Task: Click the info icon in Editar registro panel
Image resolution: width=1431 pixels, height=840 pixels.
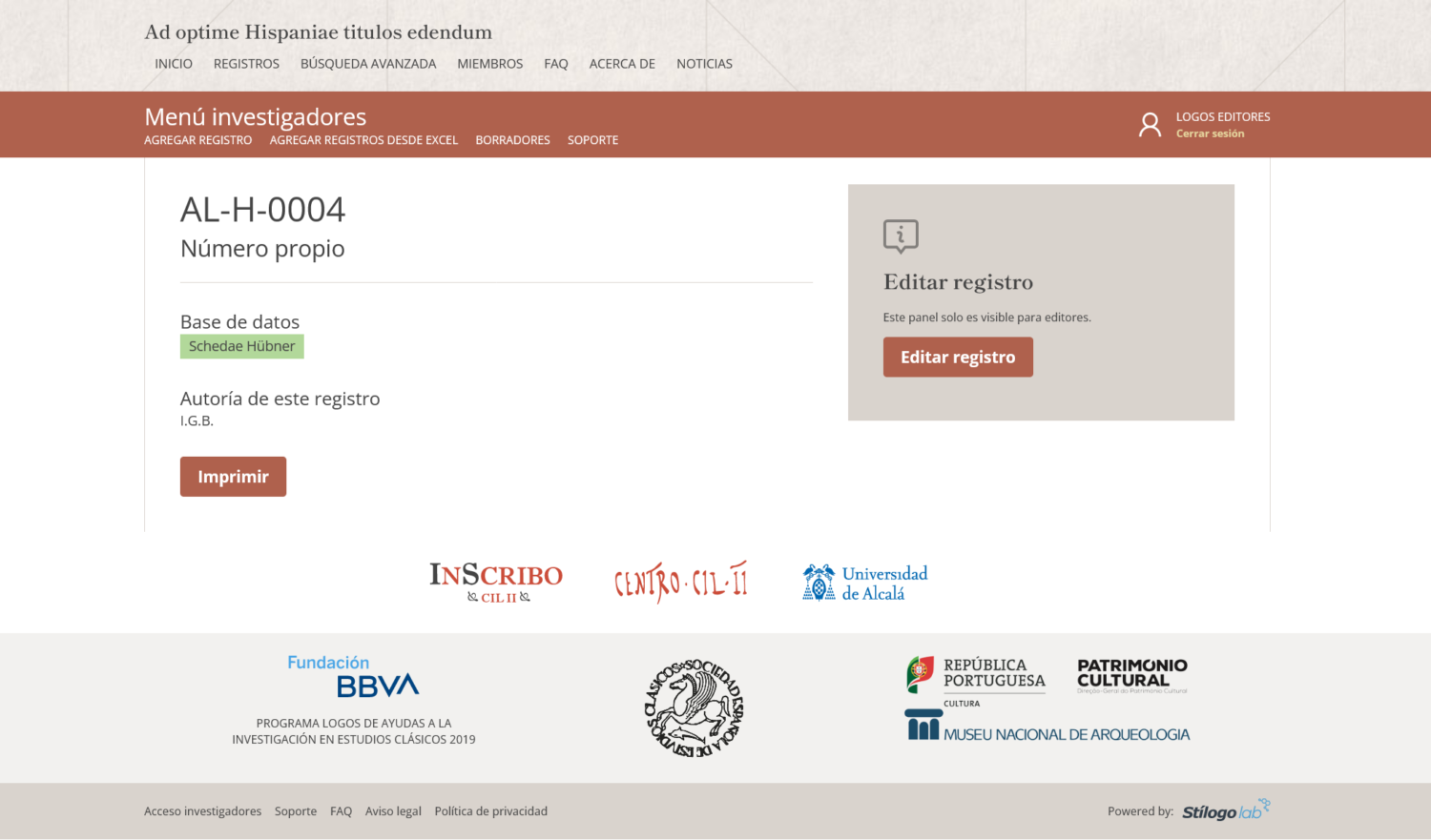Action: coord(901,236)
